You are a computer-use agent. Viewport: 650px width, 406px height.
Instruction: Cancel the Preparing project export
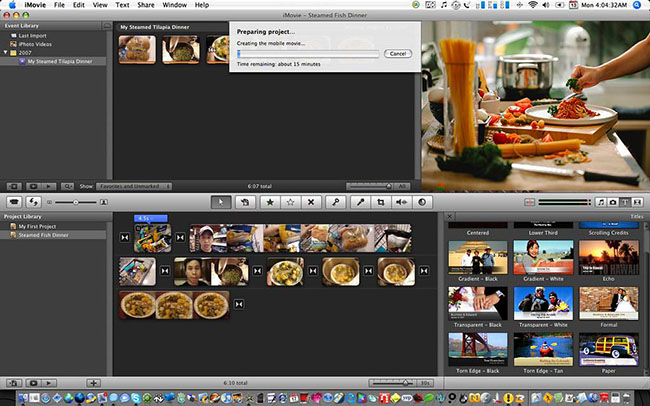(398, 53)
